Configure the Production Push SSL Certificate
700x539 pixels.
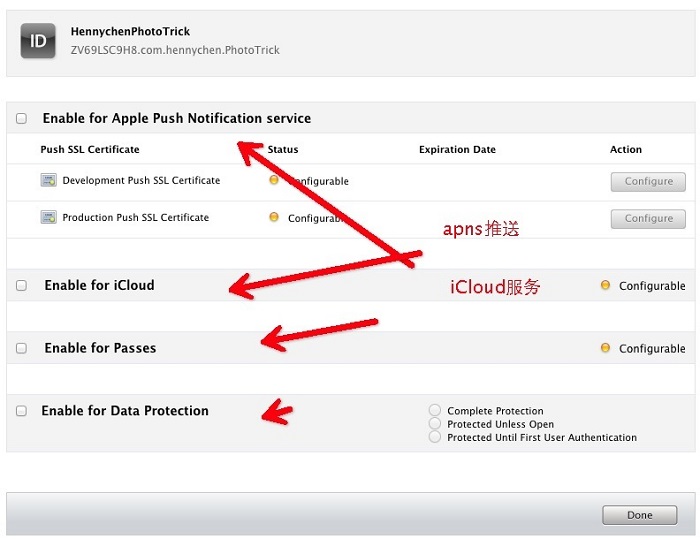click(648, 218)
